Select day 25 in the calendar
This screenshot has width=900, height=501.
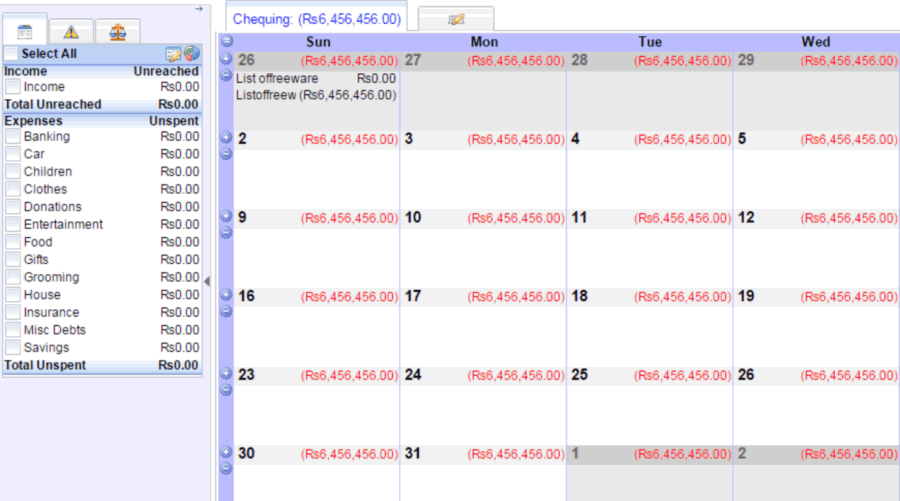point(579,375)
